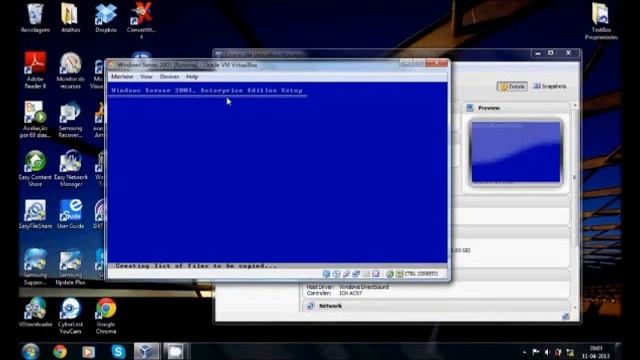Screen dimensions: 640x360
Task: Open the View menu in the VM window
Action: (x=146, y=77)
